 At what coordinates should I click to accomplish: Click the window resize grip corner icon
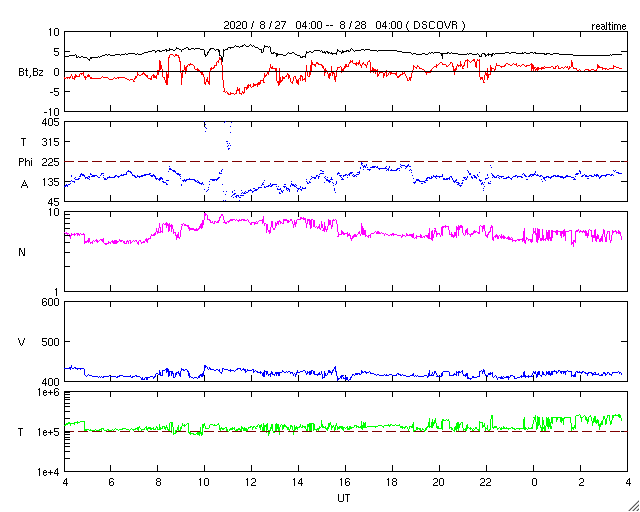point(634,506)
